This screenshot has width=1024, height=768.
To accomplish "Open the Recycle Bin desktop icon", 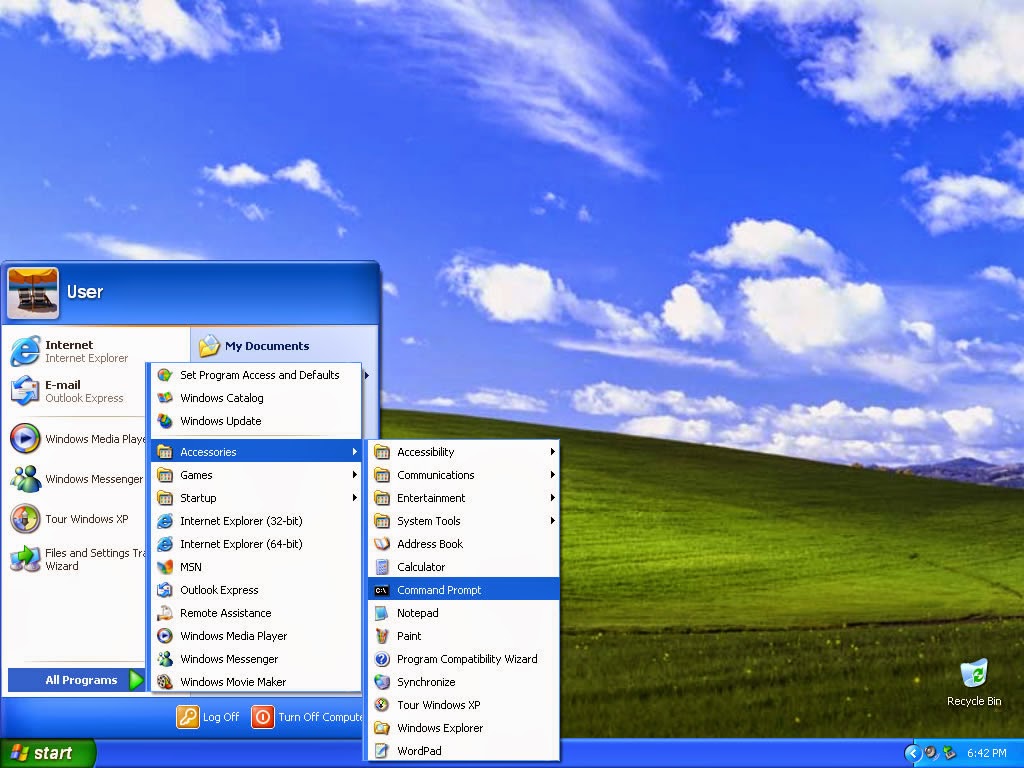I will (974, 674).
